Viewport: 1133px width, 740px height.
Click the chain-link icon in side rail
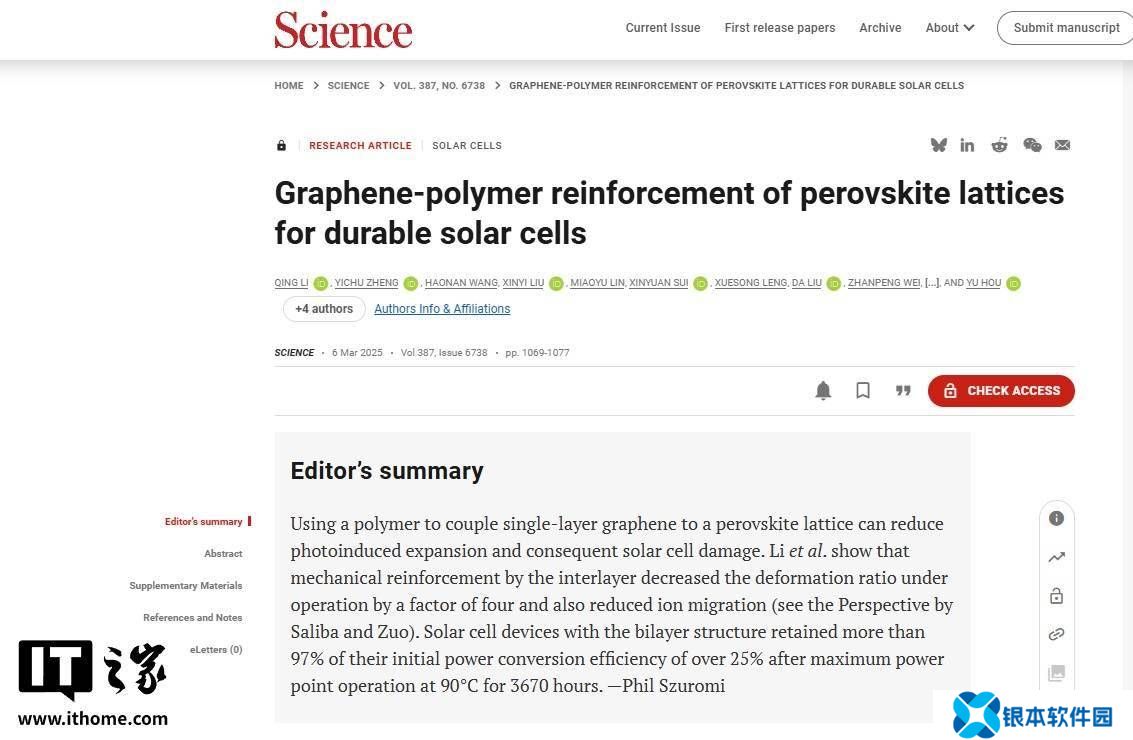(1056, 634)
